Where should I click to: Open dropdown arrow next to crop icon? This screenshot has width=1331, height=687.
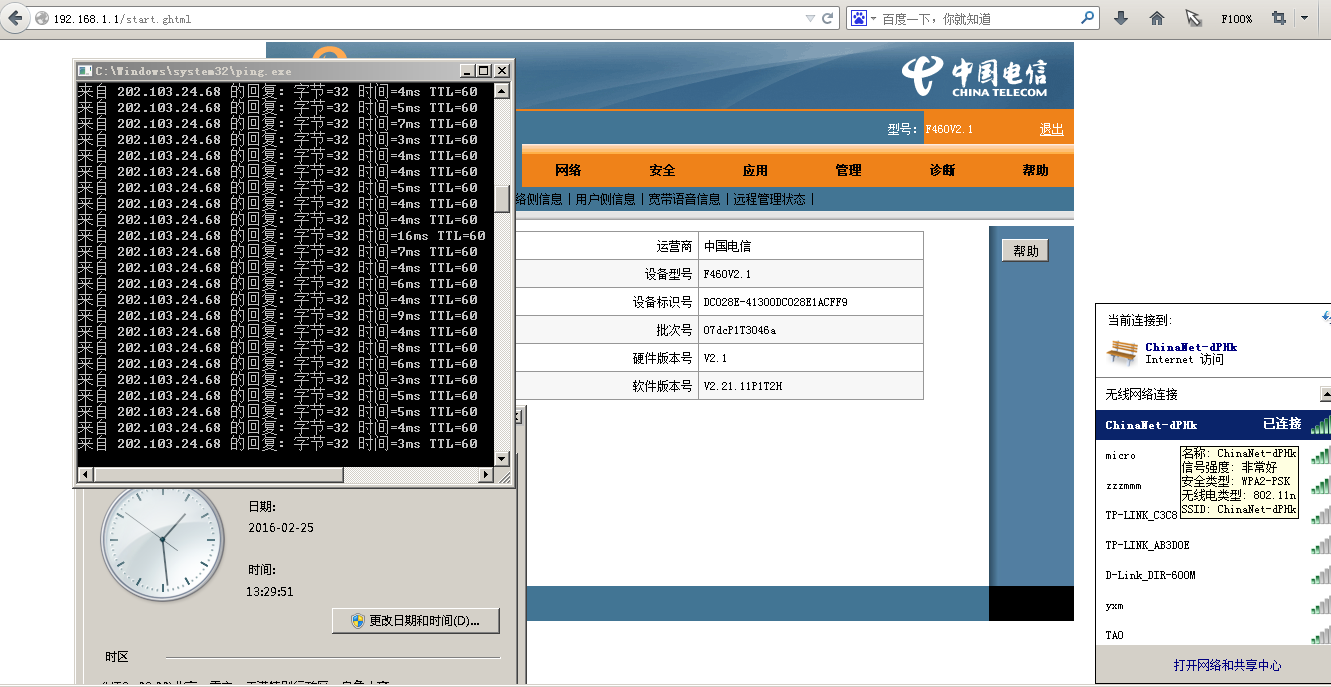1304,18
